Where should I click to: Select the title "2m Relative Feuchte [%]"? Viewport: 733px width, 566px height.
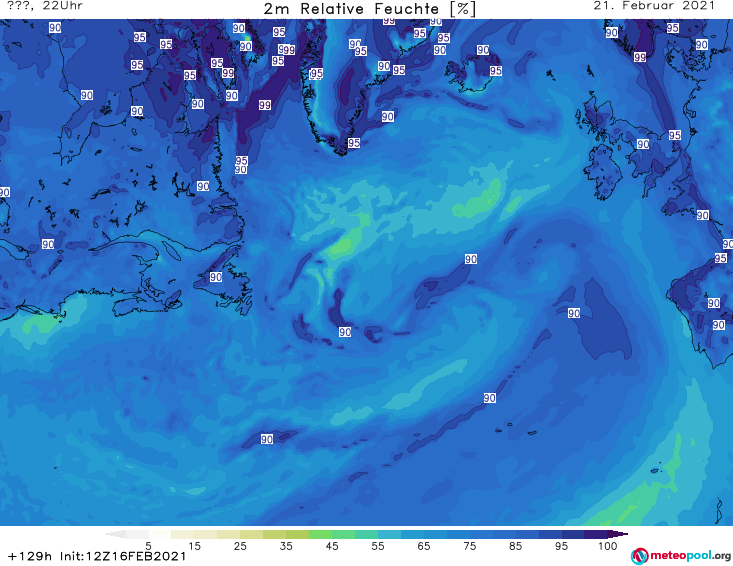pos(369,9)
